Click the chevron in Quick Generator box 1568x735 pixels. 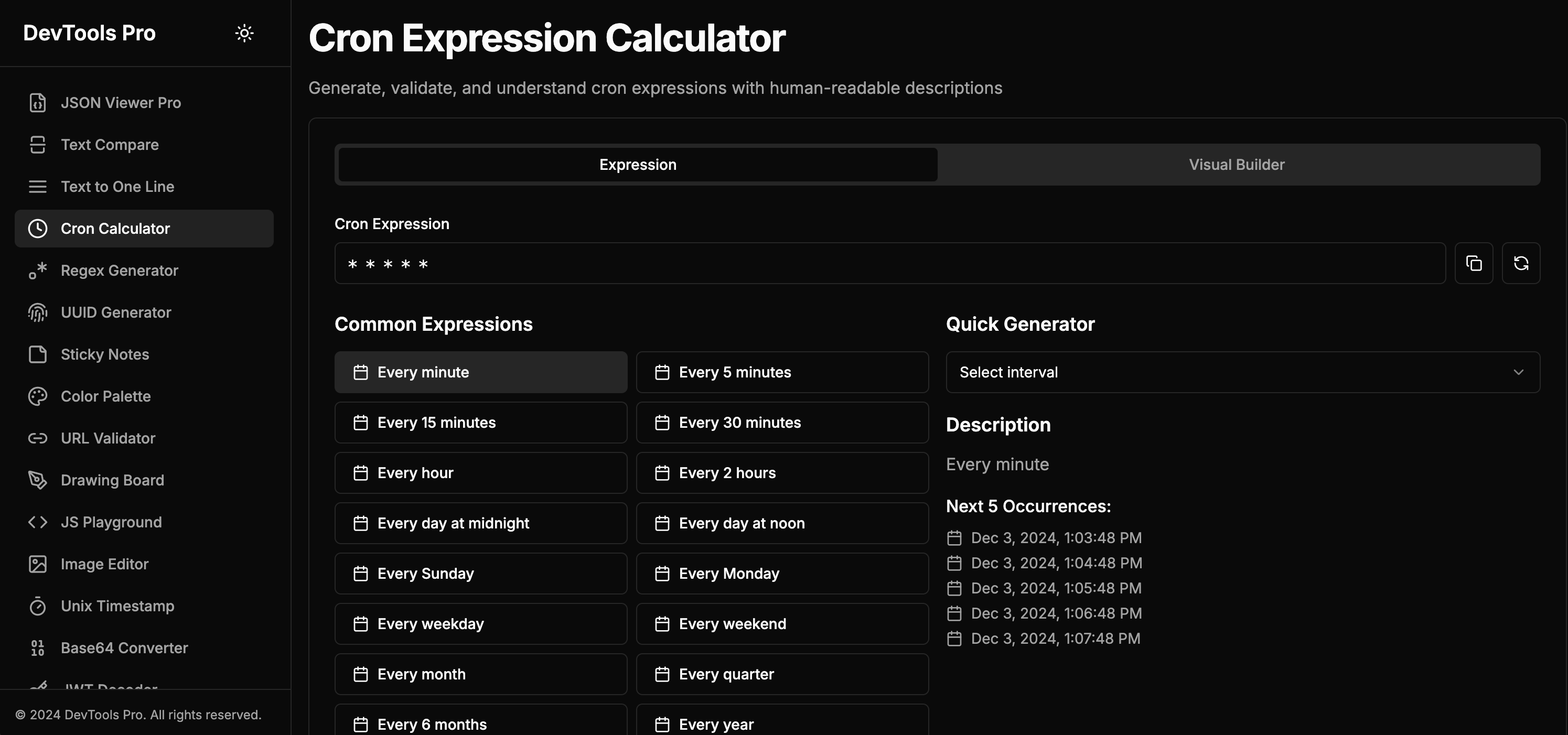pyautogui.click(x=1518, y=372)
